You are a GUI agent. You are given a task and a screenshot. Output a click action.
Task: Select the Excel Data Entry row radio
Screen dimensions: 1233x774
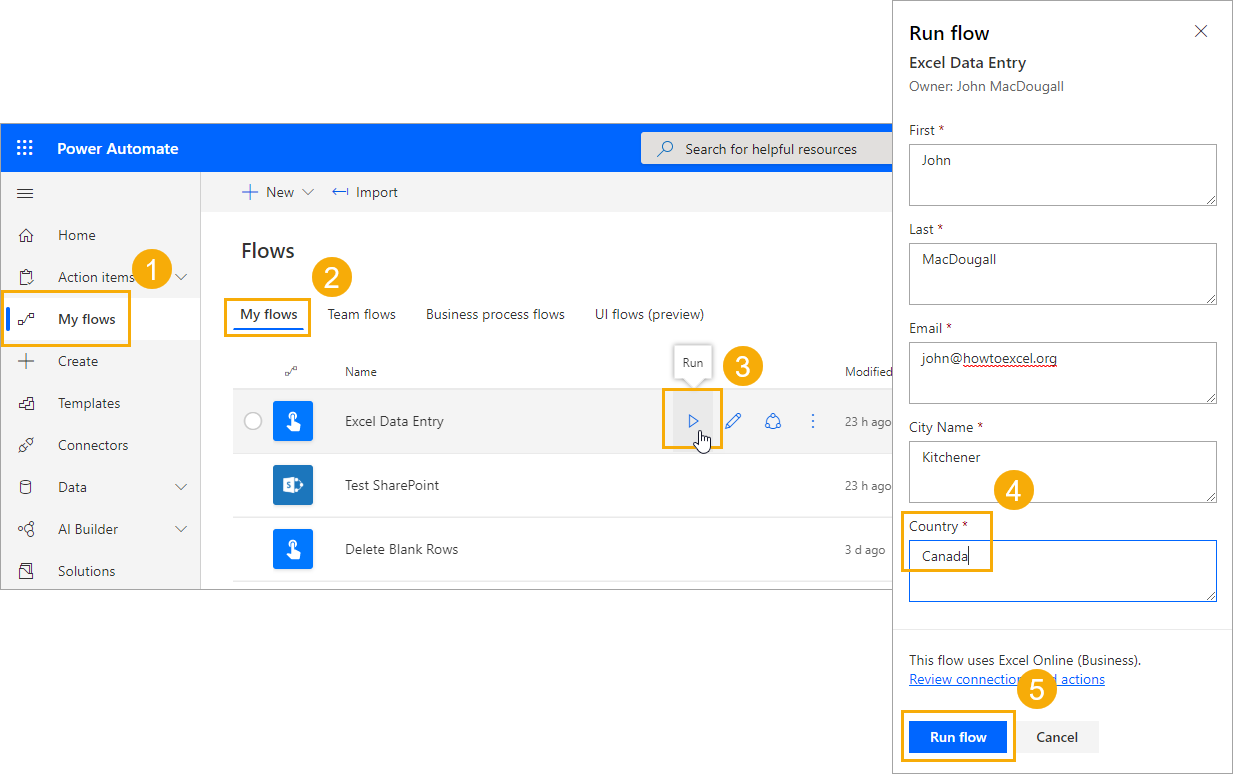click(253, 421)
